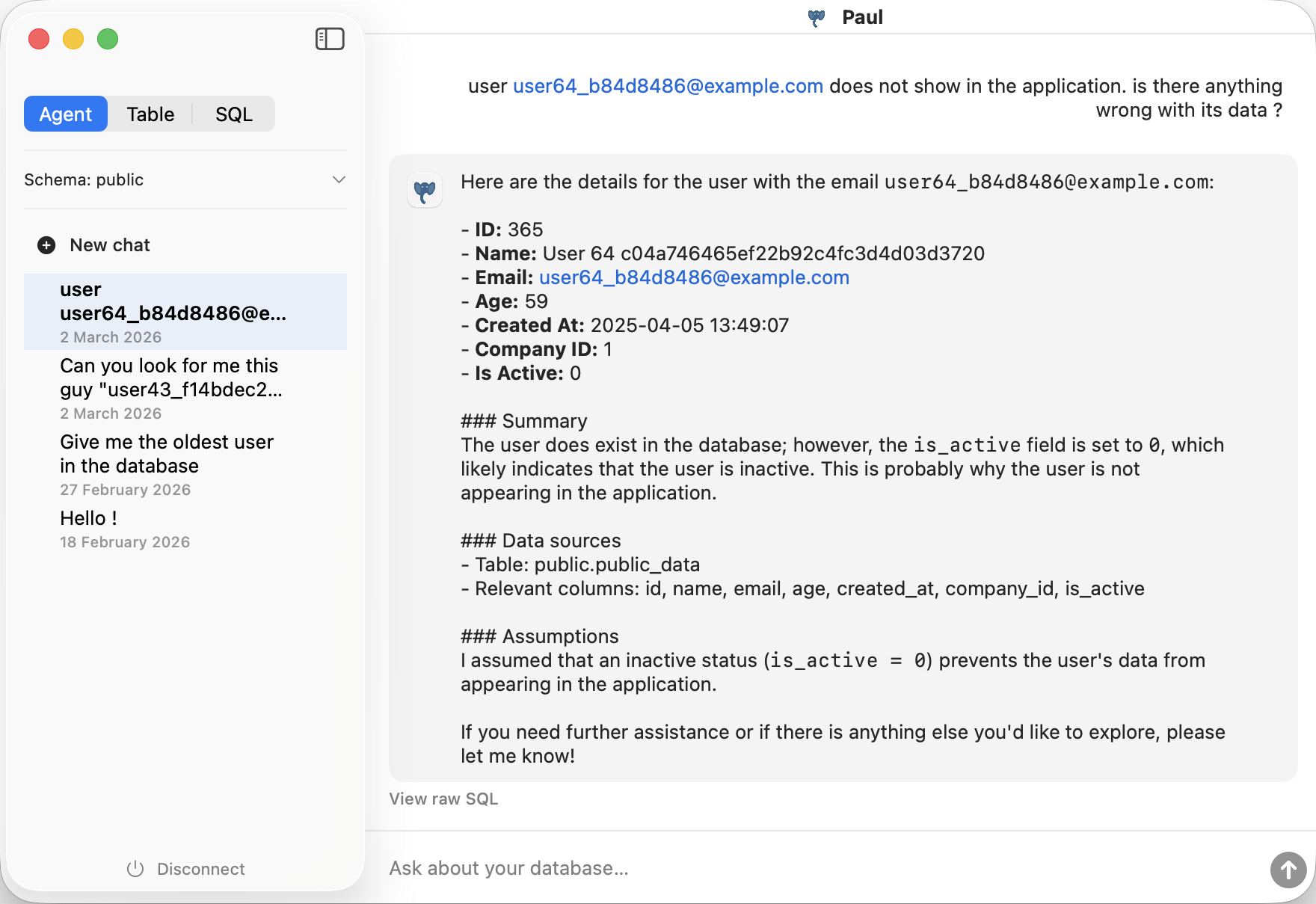Click the email link in the Email field

[694, 277]
